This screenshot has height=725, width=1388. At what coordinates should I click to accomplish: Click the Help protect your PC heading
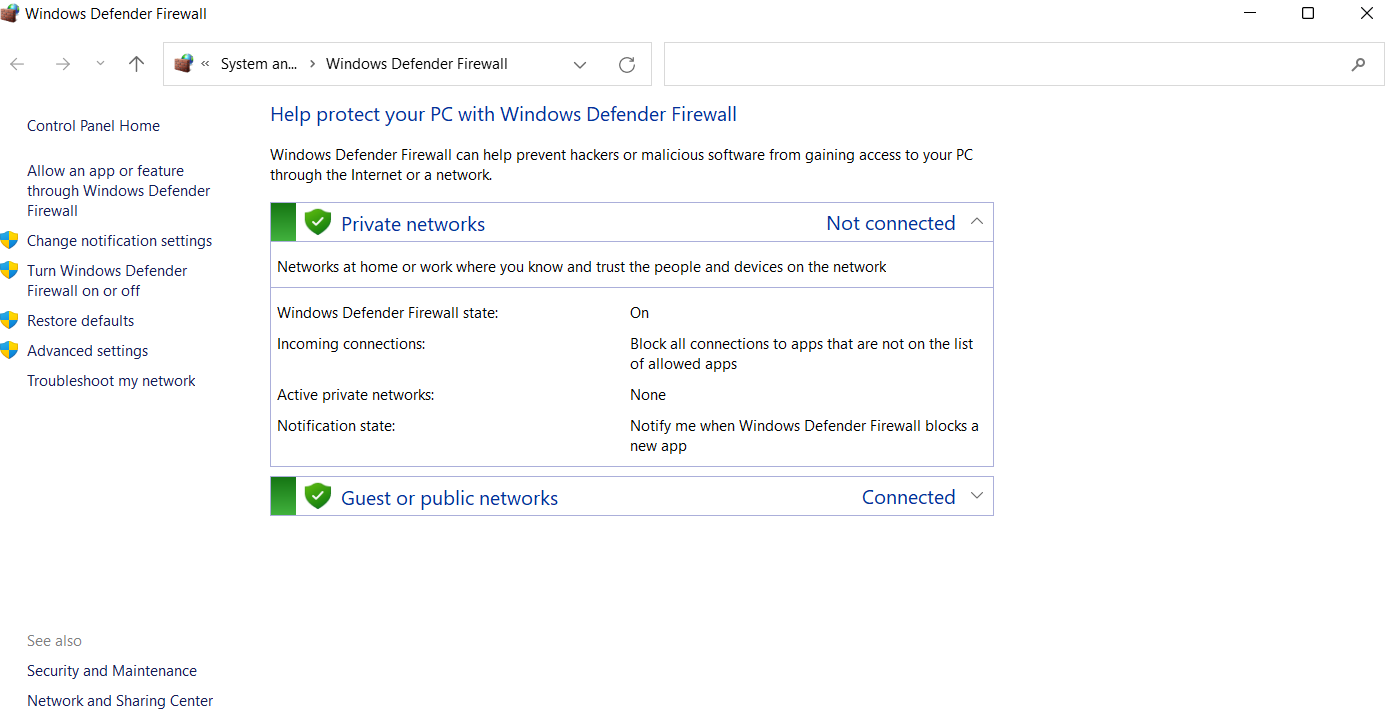pyautogui.click(x=503, y=115)
